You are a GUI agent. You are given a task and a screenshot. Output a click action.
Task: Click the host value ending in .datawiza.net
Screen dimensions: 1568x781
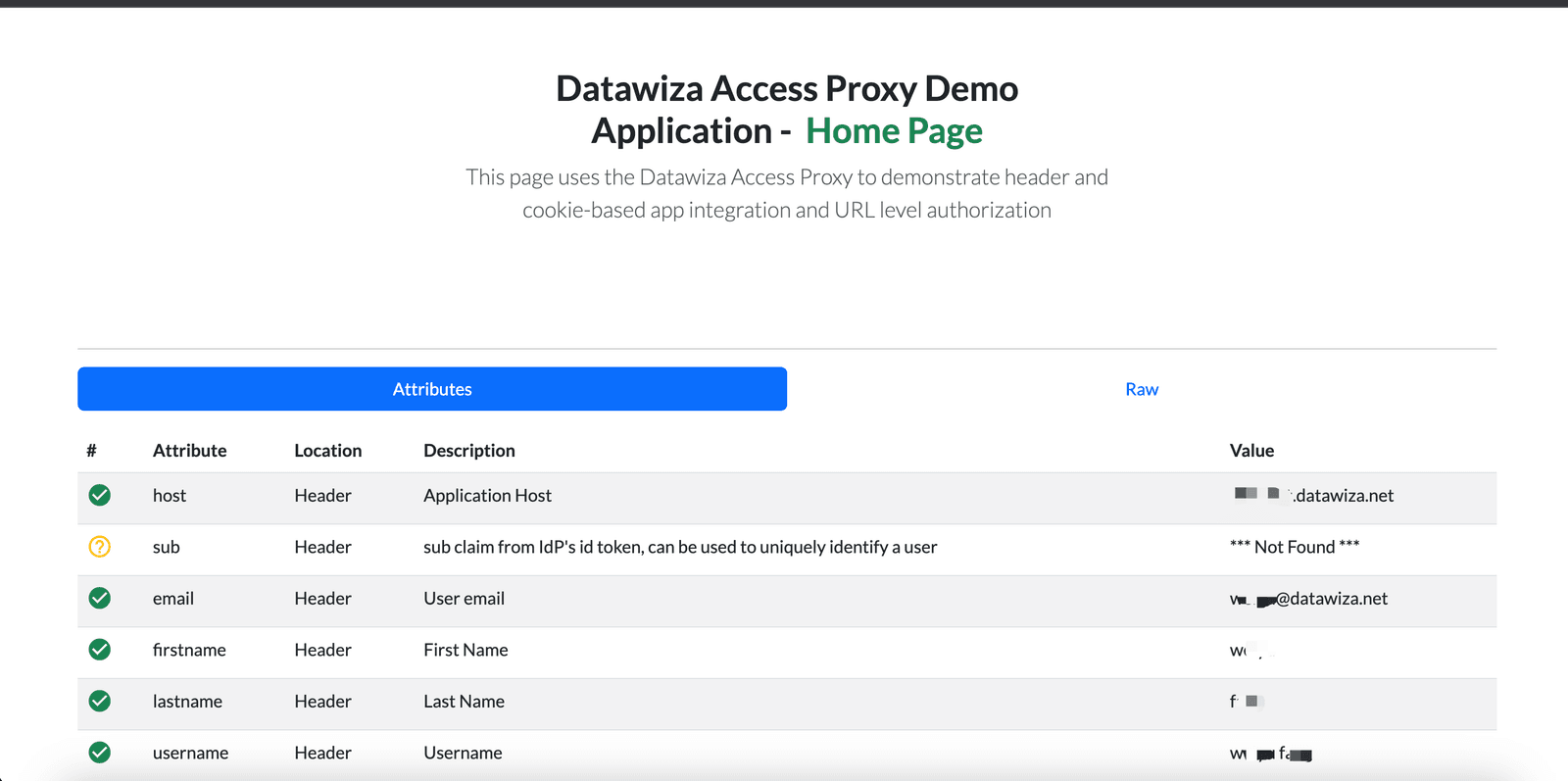1312,495
